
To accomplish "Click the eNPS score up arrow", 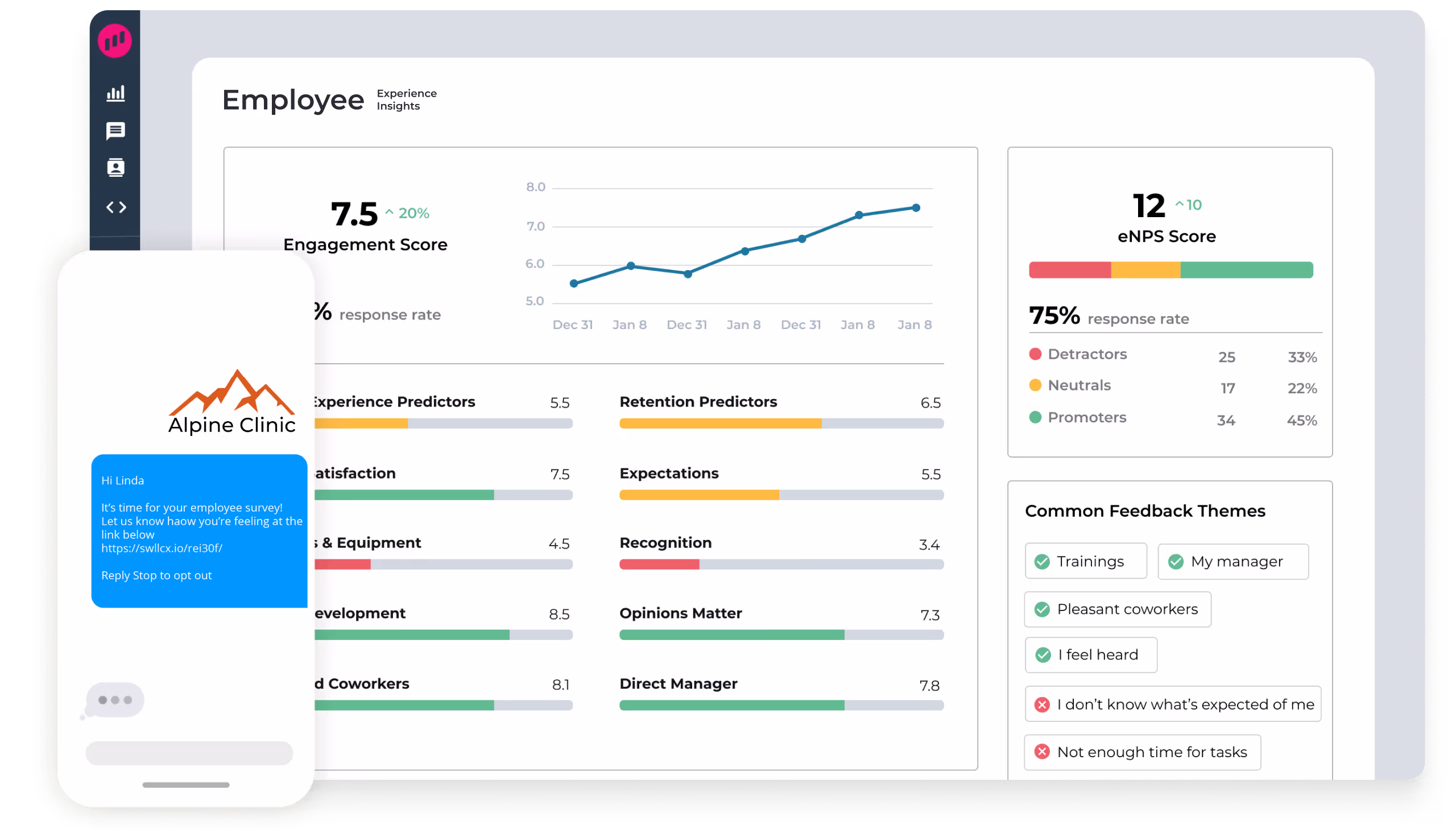I will point(1180,204).
